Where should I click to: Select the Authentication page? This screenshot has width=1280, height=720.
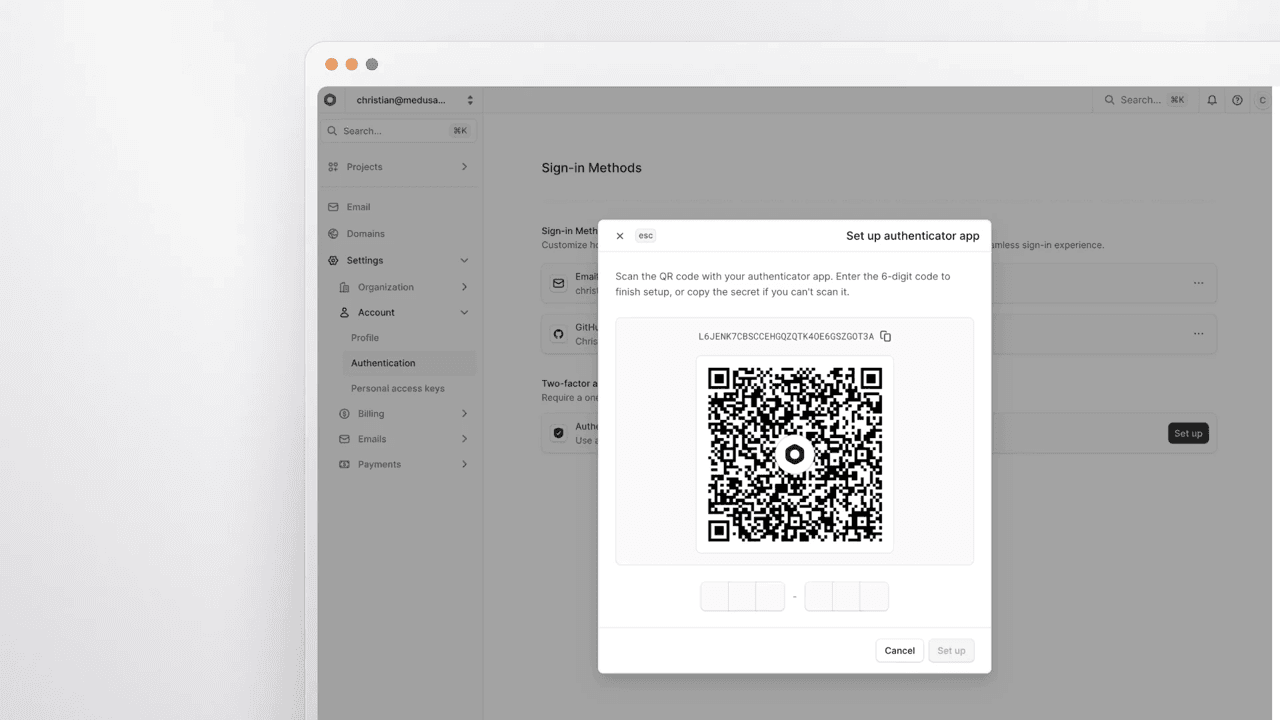click(410, 363)
